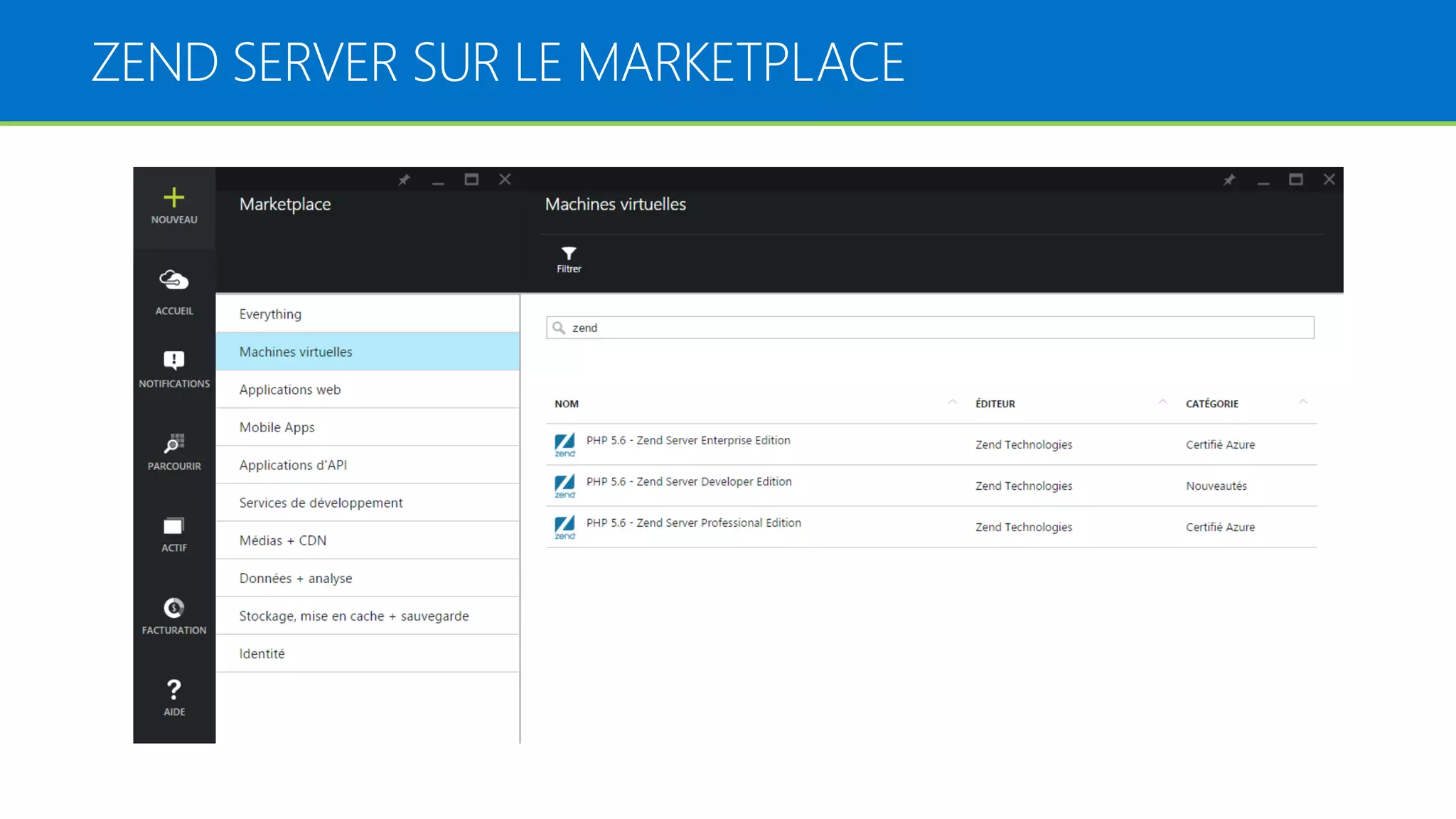Open the Médias + CDN category
The width and height of the screenshot is (1456, 819).
[283, 540]
